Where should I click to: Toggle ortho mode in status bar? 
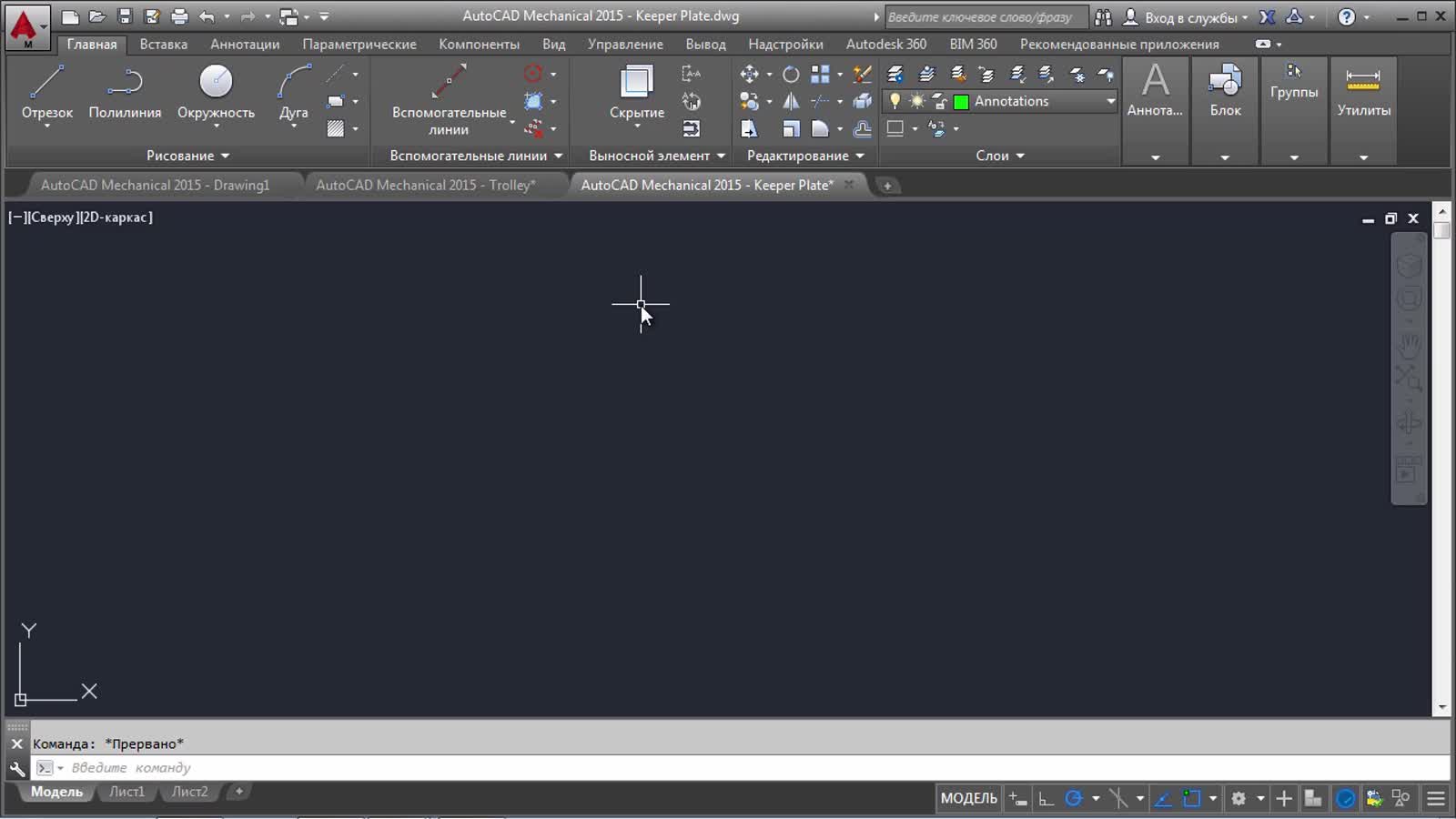coord(1046,799)
